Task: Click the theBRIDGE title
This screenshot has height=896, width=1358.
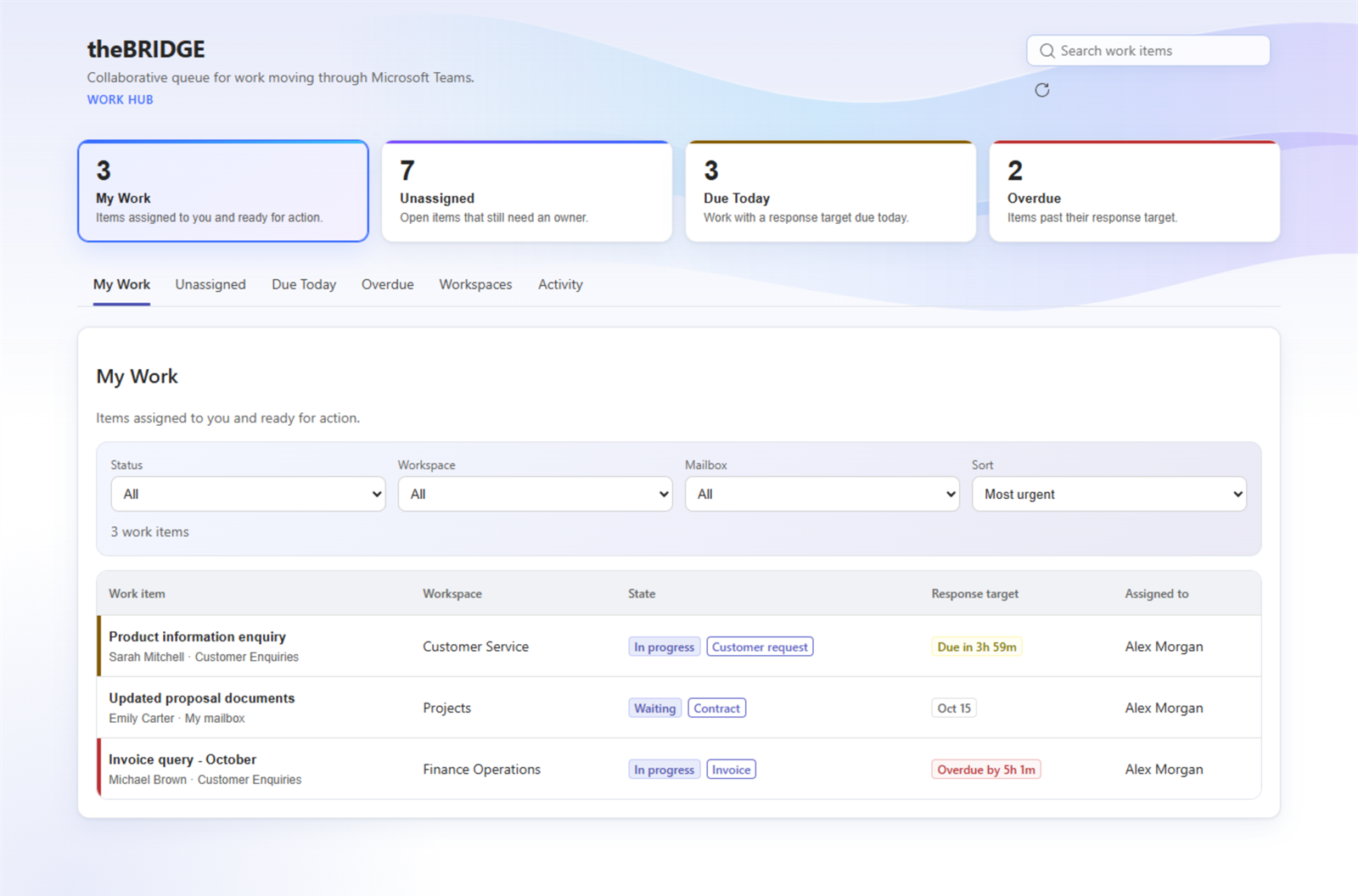Action: click(146, 49)
